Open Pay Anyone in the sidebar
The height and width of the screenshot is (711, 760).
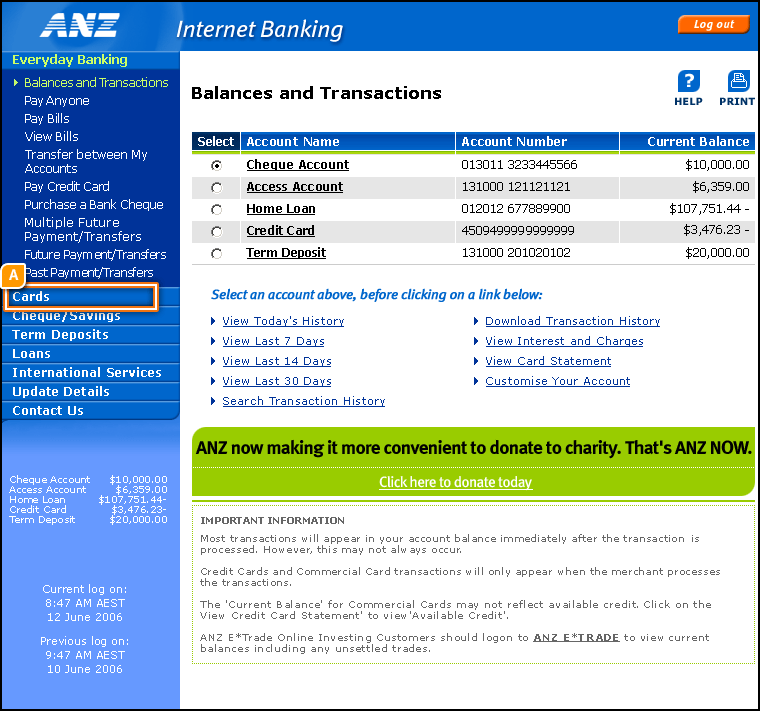click(57, 101)
